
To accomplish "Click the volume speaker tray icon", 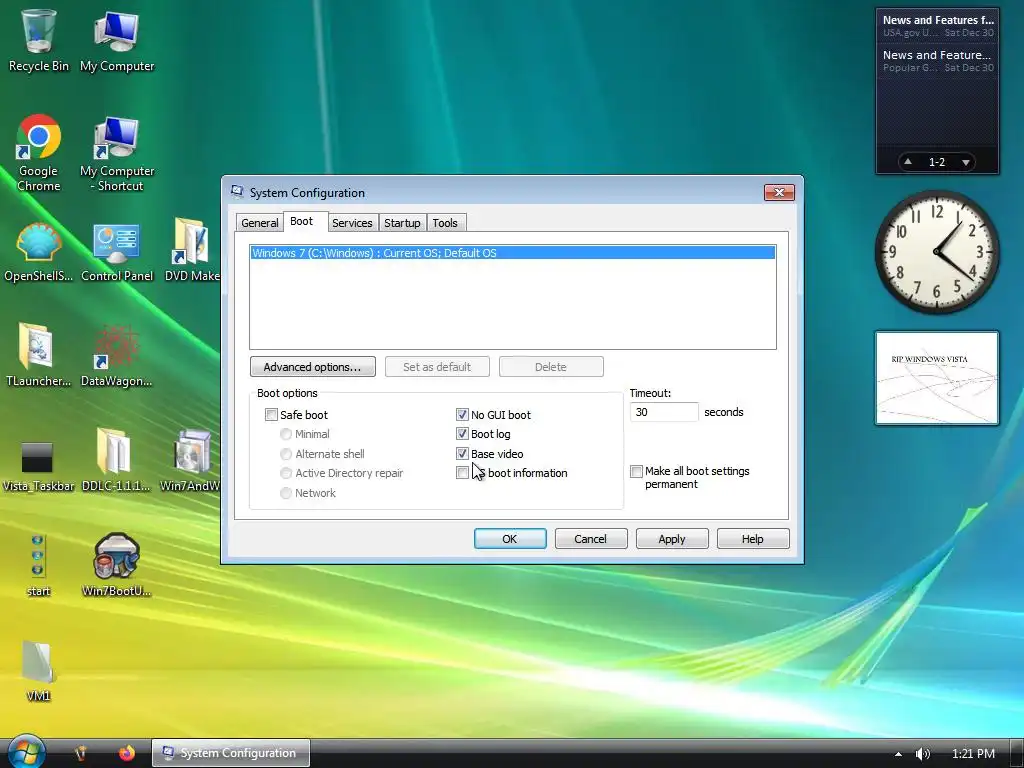I will pyautogui.click(x=923, y=754).
